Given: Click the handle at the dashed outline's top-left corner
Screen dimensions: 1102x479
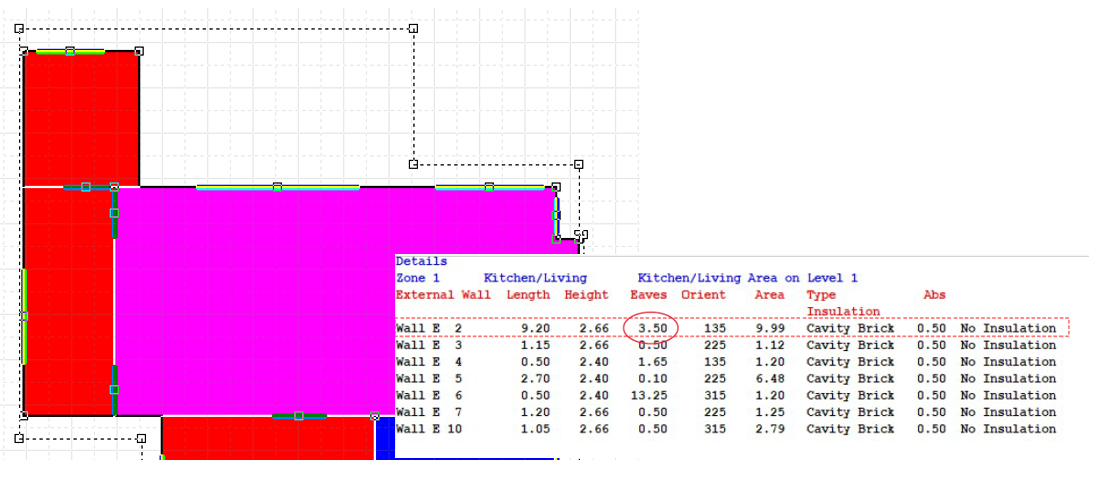Looking at the screenshot, I should [19, 29].
